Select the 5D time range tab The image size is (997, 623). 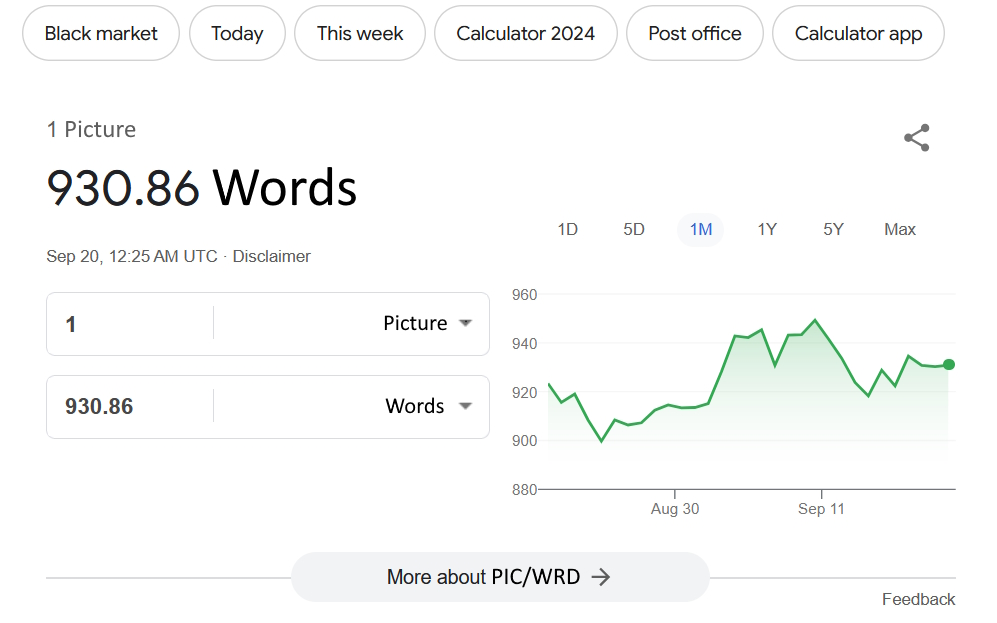(x=634, y=229)
